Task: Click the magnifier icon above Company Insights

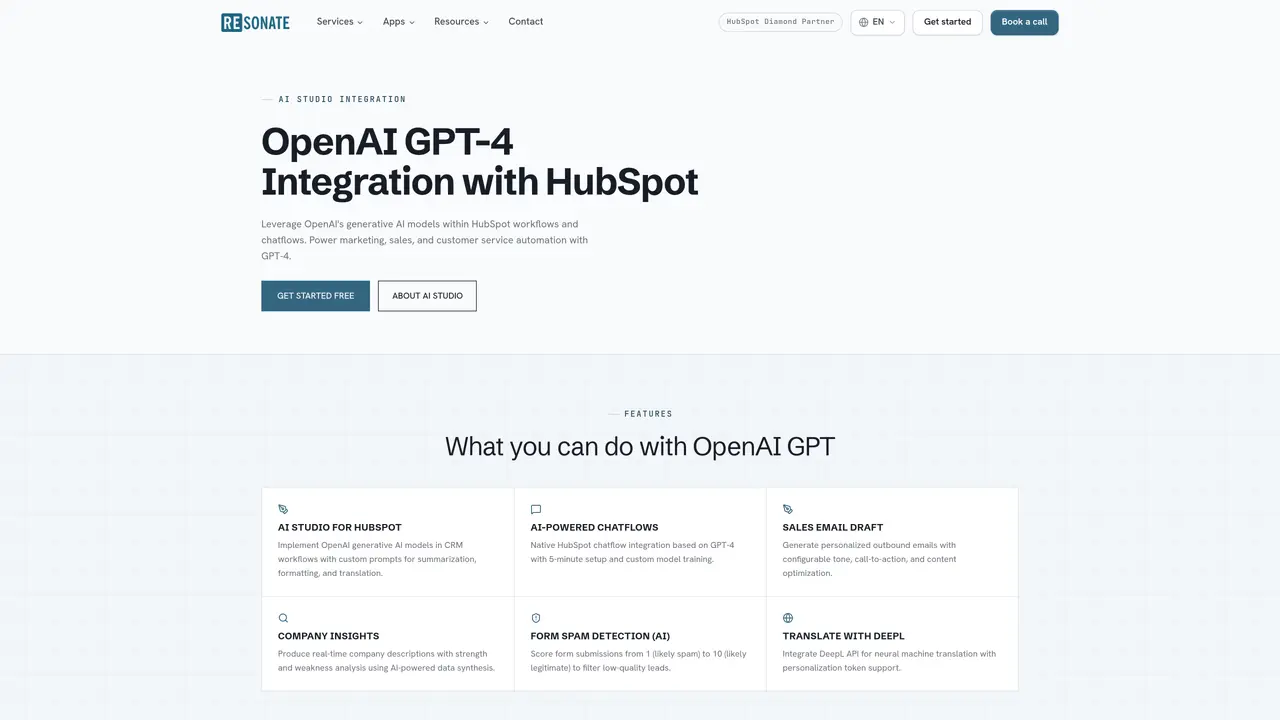Action: tap(283, 618)
